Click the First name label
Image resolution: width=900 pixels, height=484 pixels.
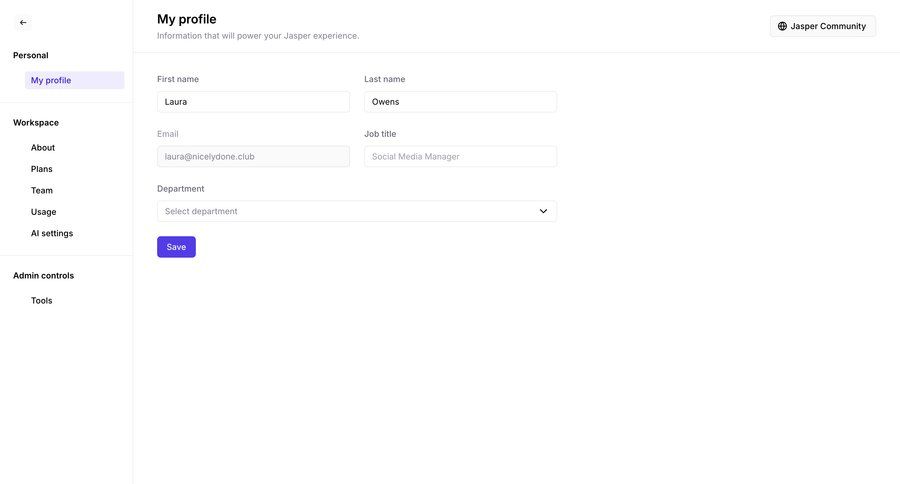(x=178, y=79)
